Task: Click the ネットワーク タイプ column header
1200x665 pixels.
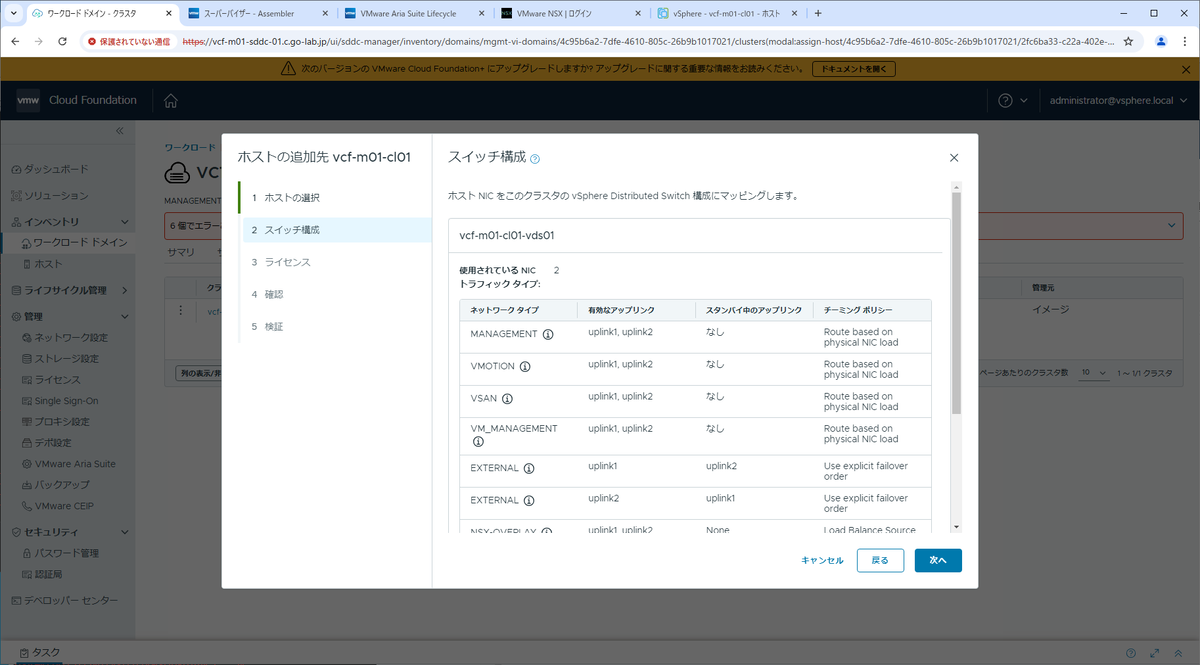Action: (x=505, y=310)
